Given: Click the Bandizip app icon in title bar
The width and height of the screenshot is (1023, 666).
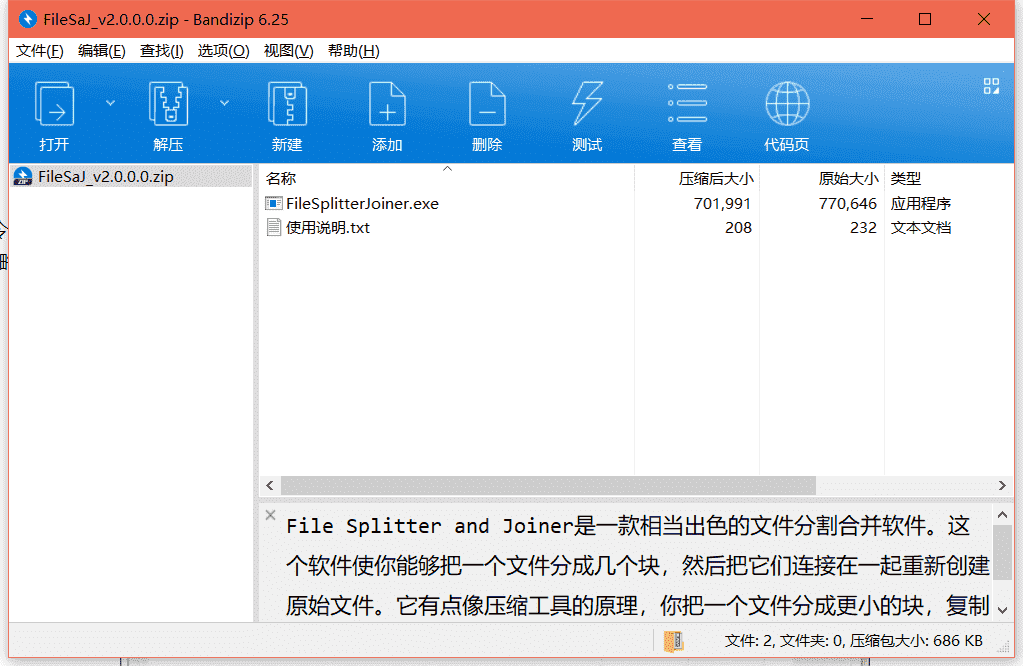Looking at the screenshot, I should click(27, 20).
